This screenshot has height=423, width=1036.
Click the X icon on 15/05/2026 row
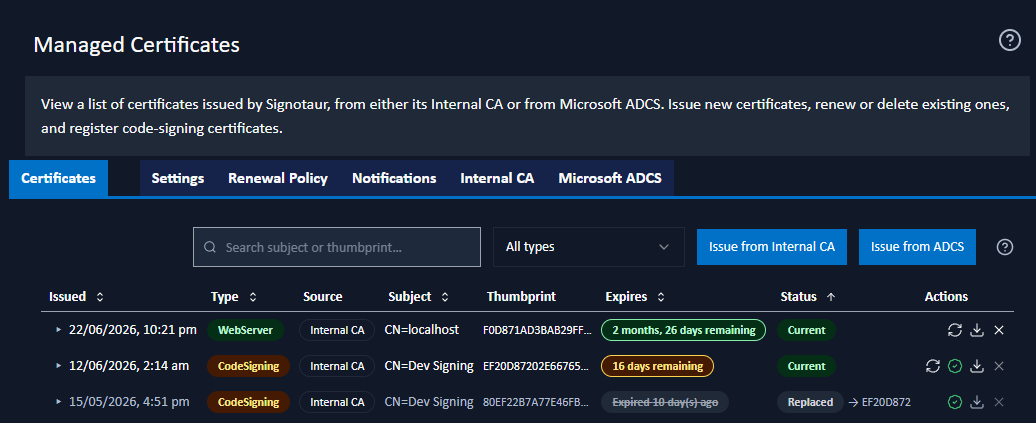pos(999,401)
